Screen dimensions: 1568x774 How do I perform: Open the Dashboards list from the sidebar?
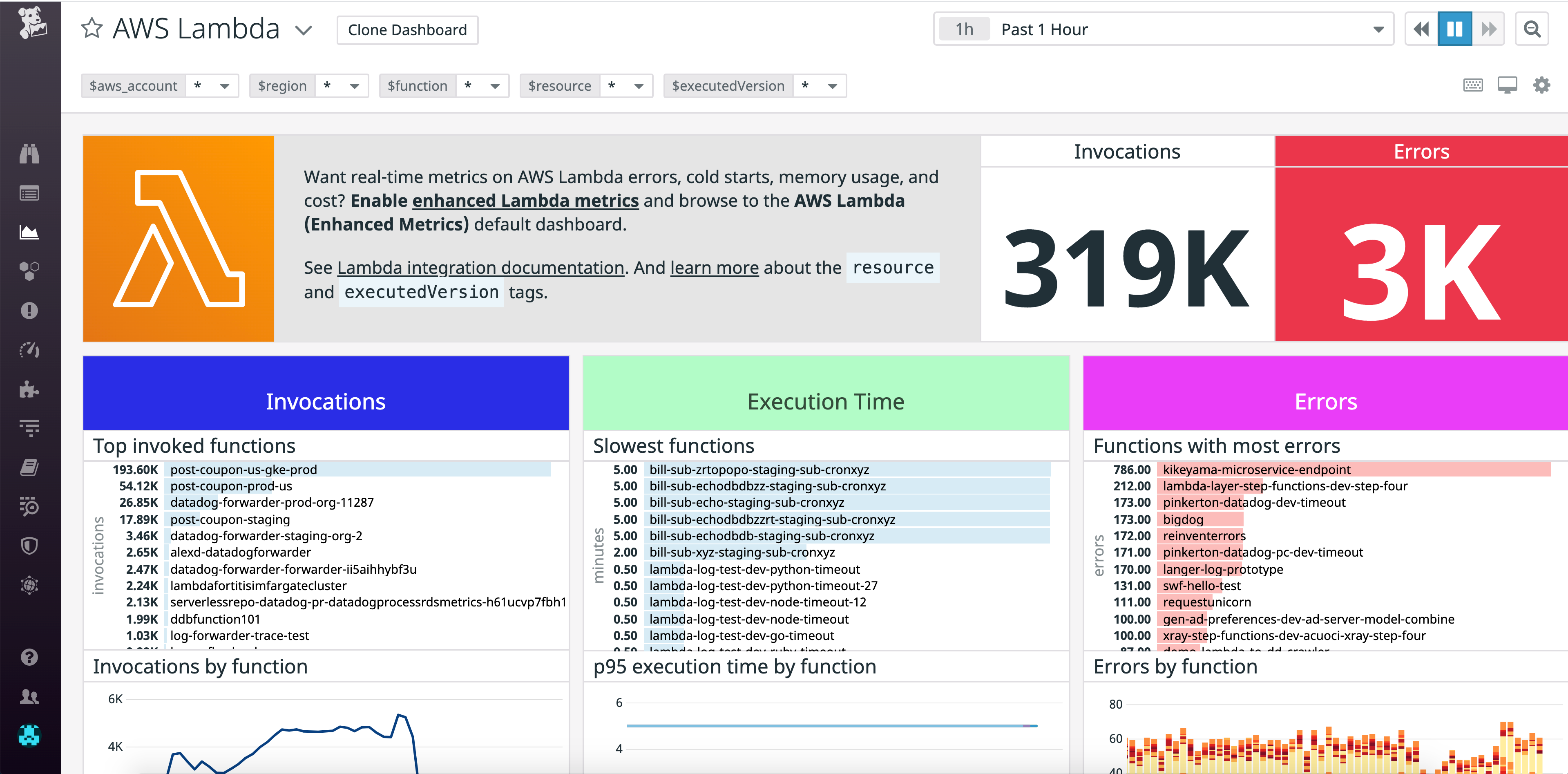coord(29,193)
